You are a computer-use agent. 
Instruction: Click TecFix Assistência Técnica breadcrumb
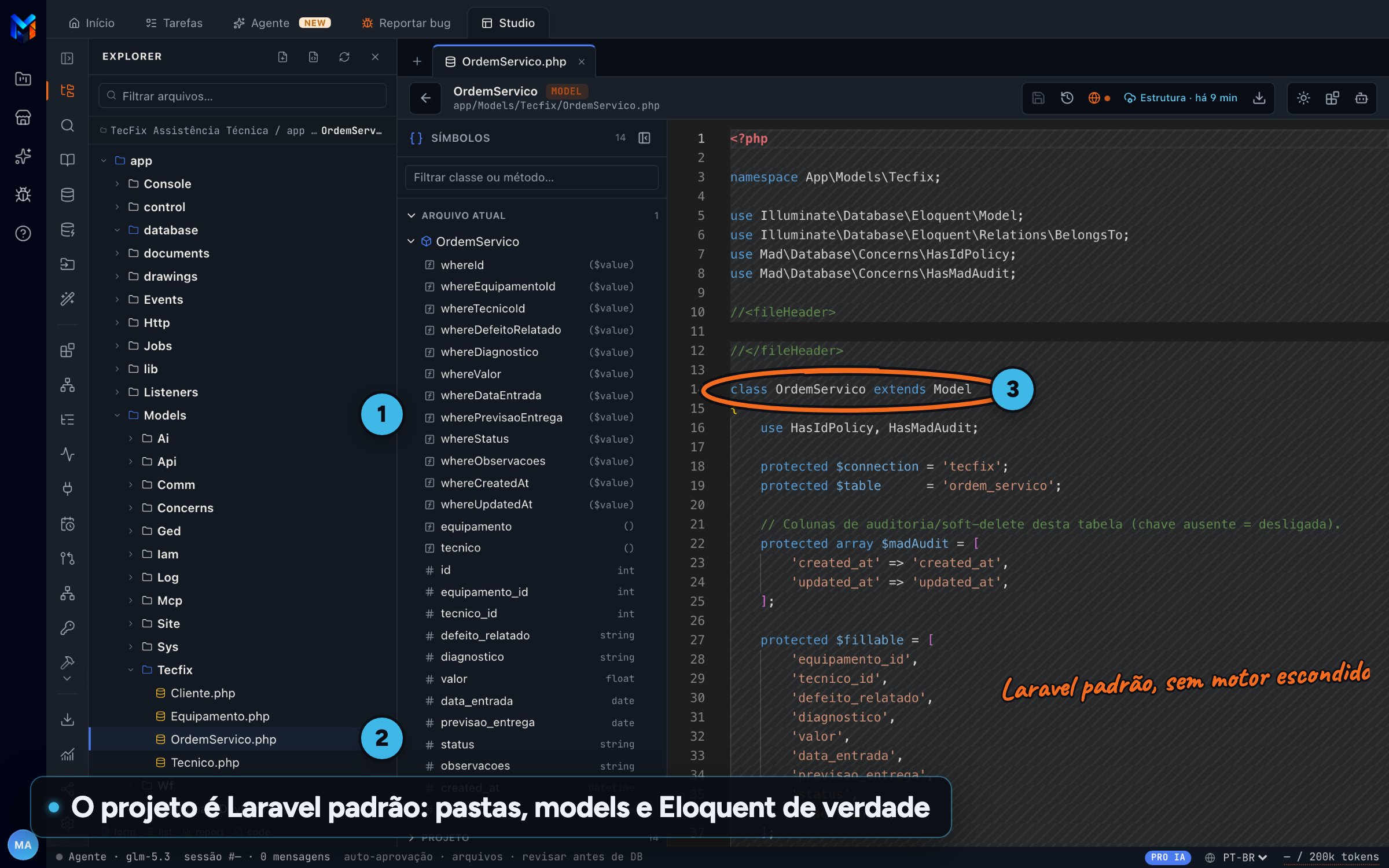click(189, 131)
